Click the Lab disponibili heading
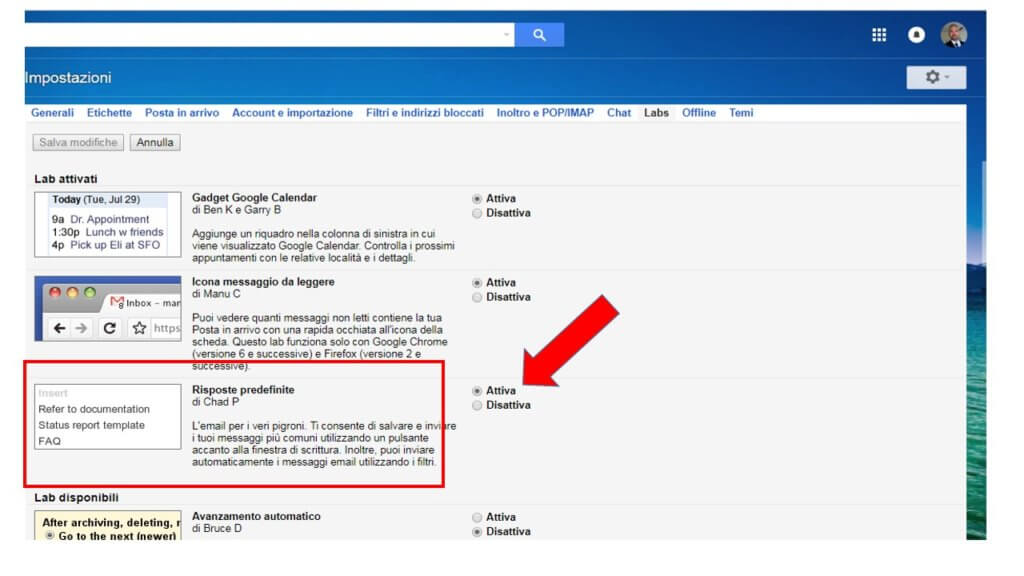Image resolution: width=1024 pixels, height=576 pixels. click(76, 498)
